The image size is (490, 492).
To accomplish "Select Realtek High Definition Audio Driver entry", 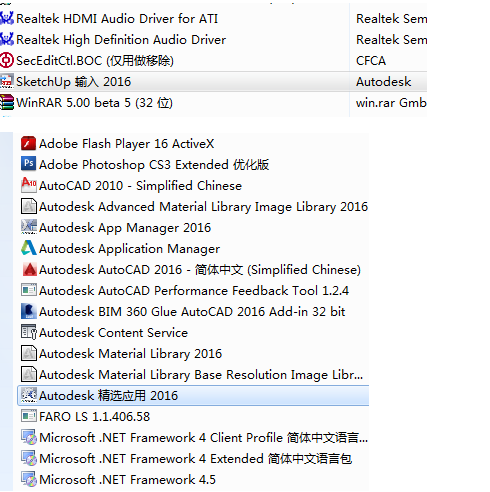I will [213, 40].
